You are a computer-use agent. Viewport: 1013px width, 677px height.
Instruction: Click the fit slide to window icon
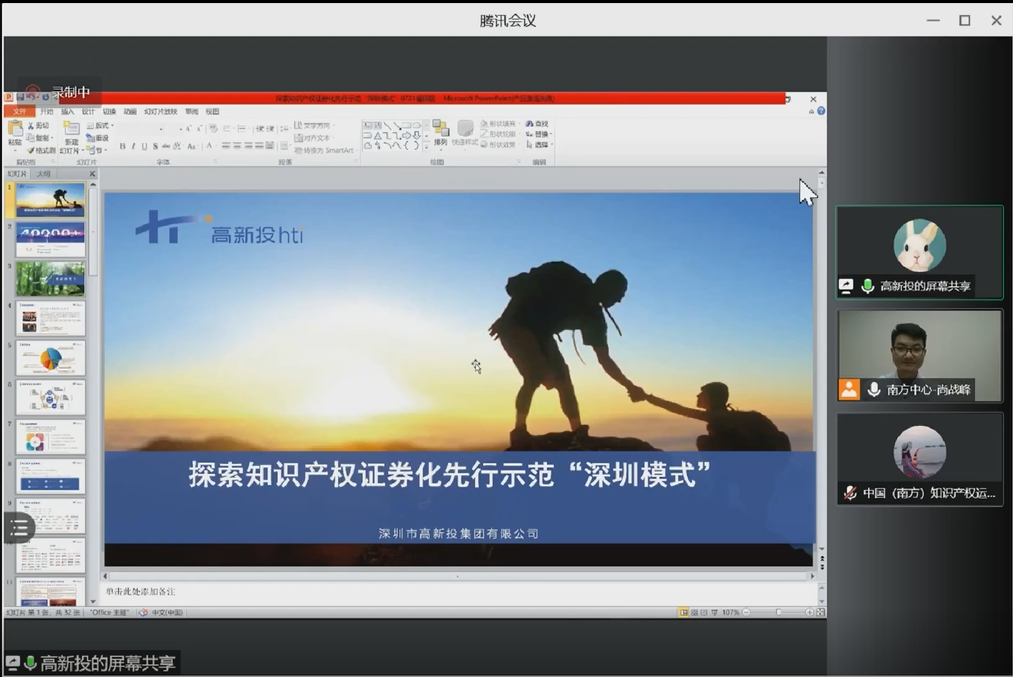pos(820,612)
